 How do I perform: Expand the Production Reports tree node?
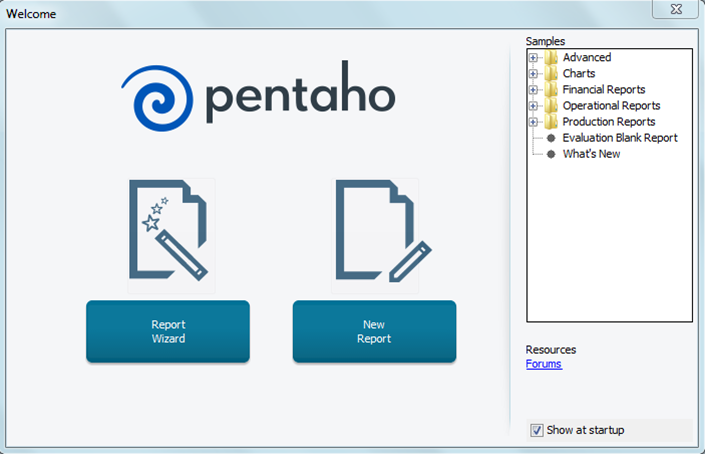pyautogui.click(x=534, y=122)
